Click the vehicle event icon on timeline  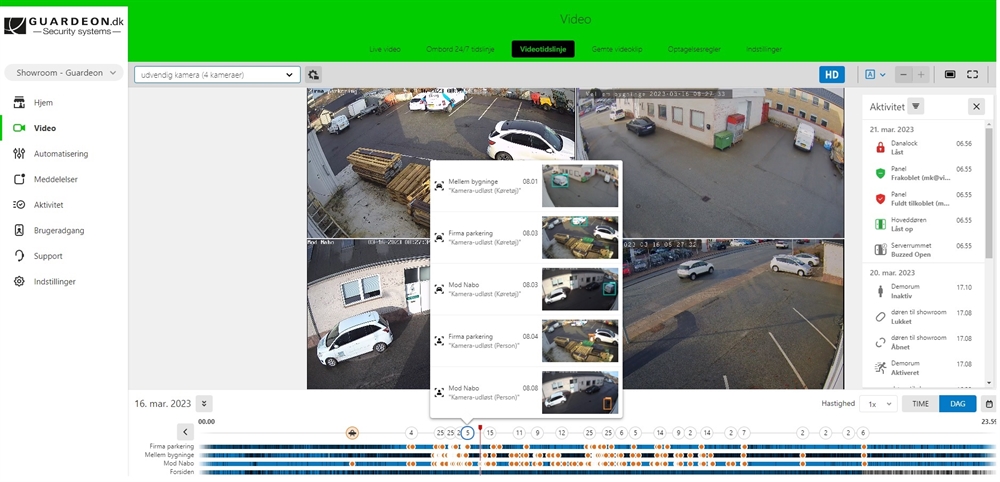(x=352, y=433)
